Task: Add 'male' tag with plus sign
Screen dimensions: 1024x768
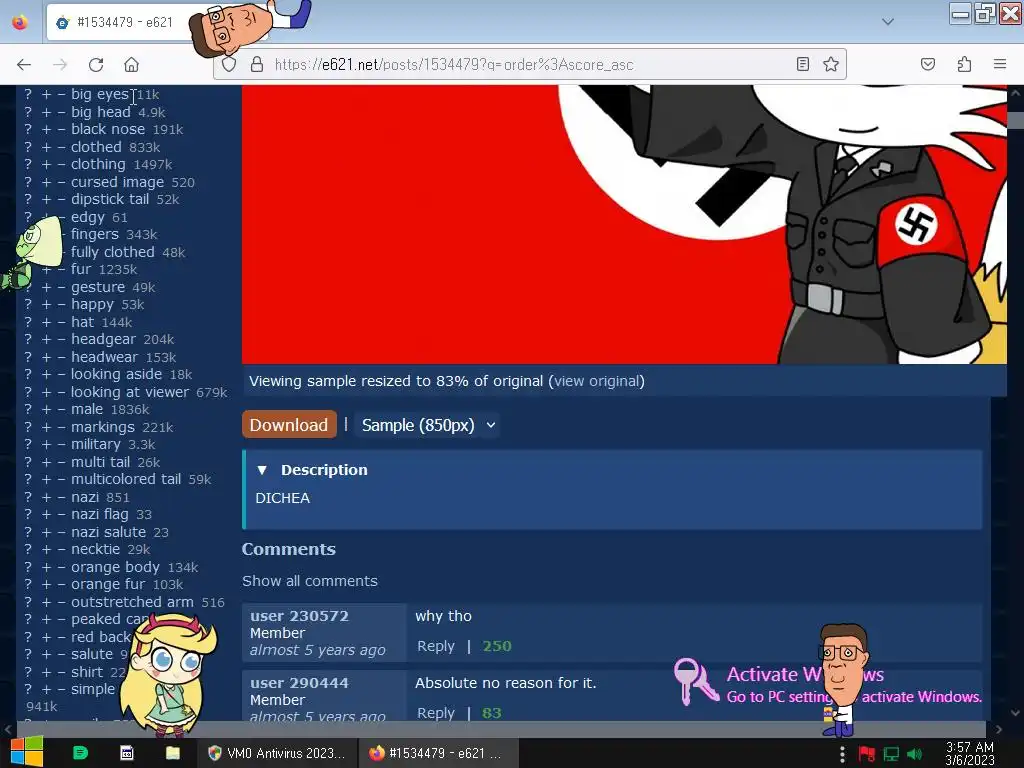Action: pos(46,409)
